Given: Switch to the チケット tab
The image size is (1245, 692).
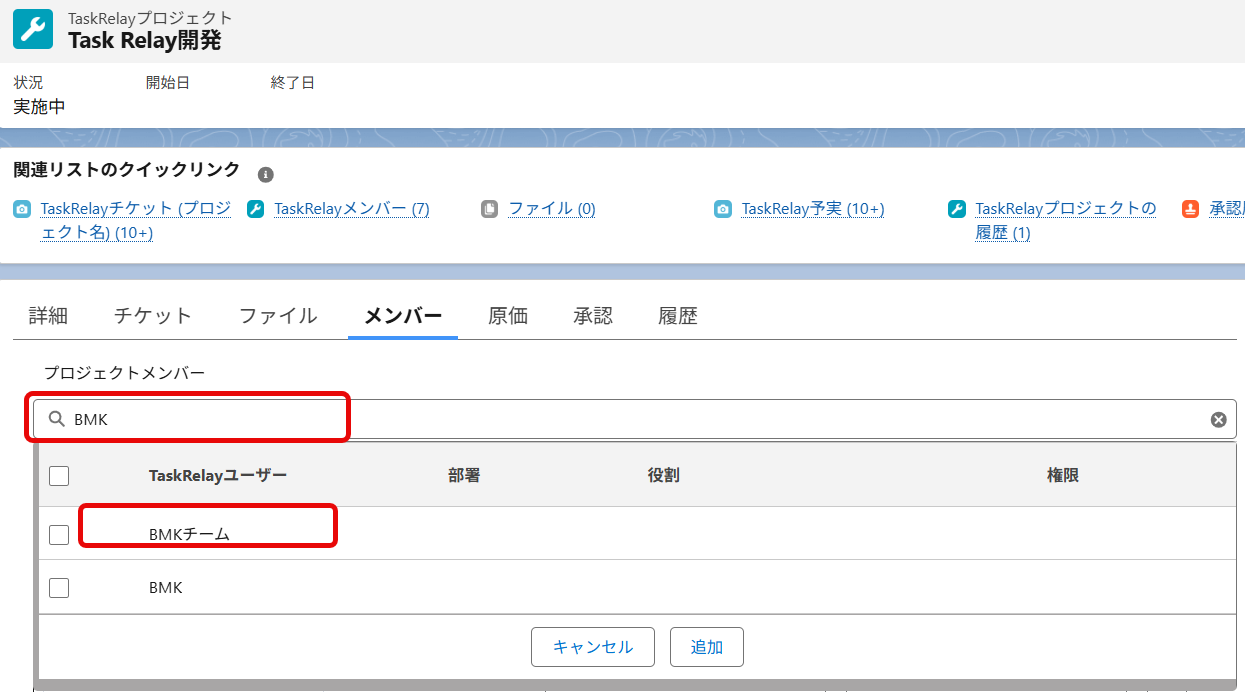Looking at the screenshot, I should point(153,316).
